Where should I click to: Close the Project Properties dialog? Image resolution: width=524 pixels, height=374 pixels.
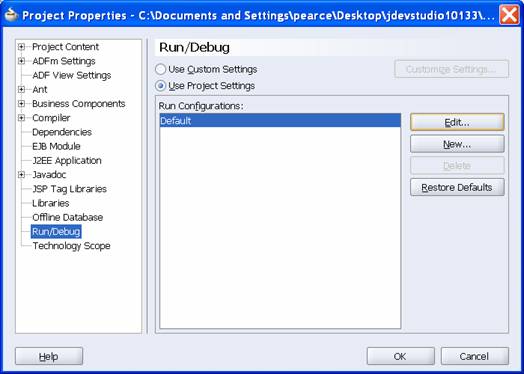[509, 15]
